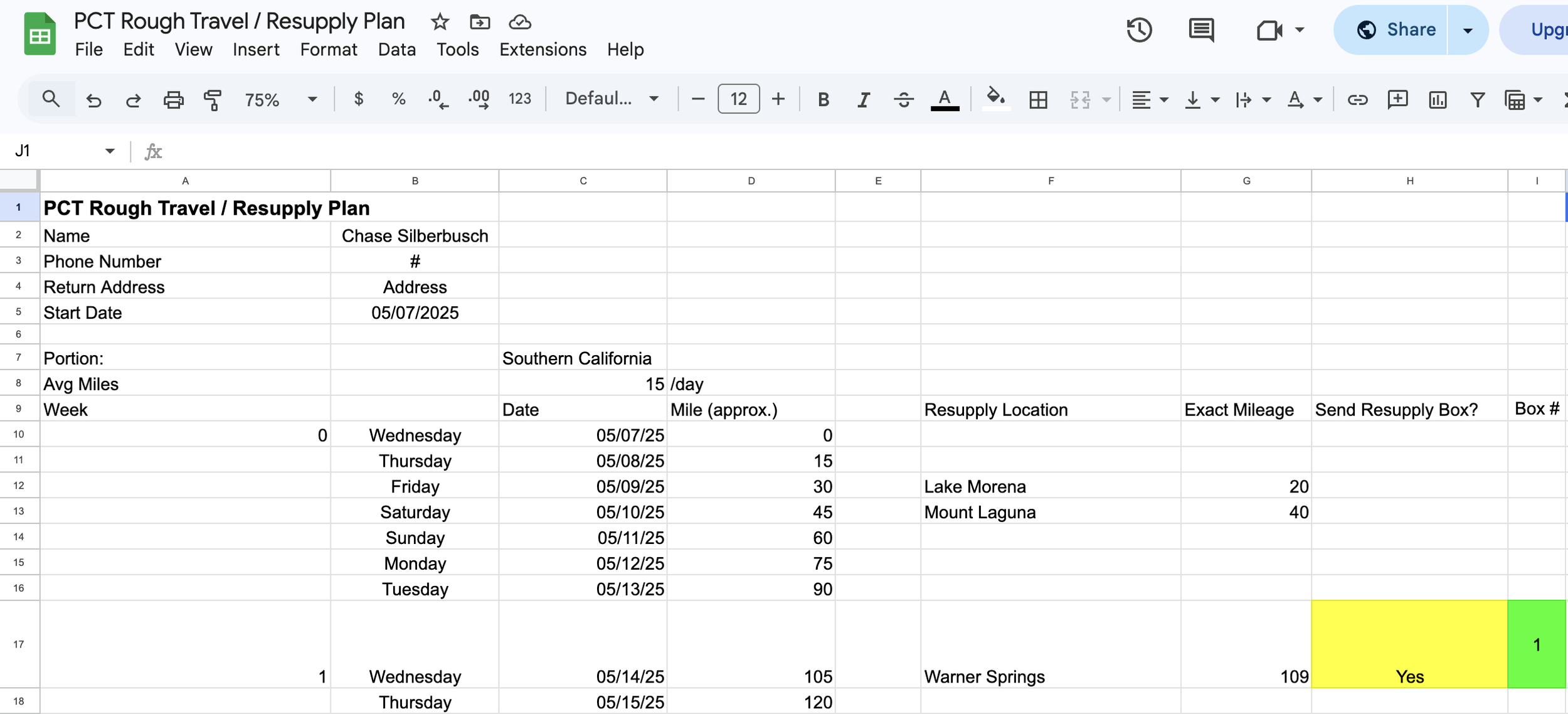The width and height of the screenshot is (1568, 714).
Task: Open version history clock icon
Action: pyautogui.click(x=1139, y=29)
